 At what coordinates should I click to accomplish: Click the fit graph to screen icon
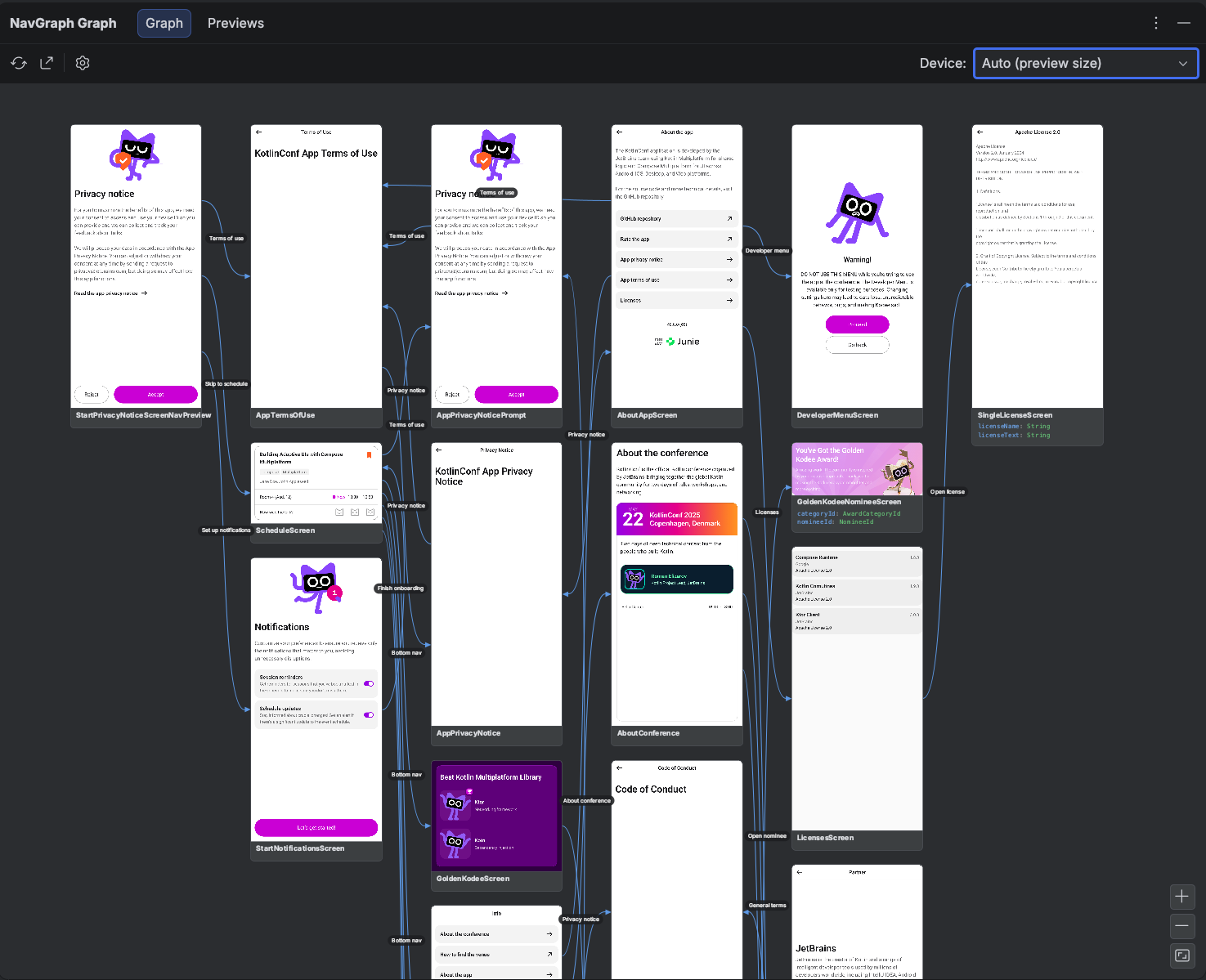(1181, 955)
